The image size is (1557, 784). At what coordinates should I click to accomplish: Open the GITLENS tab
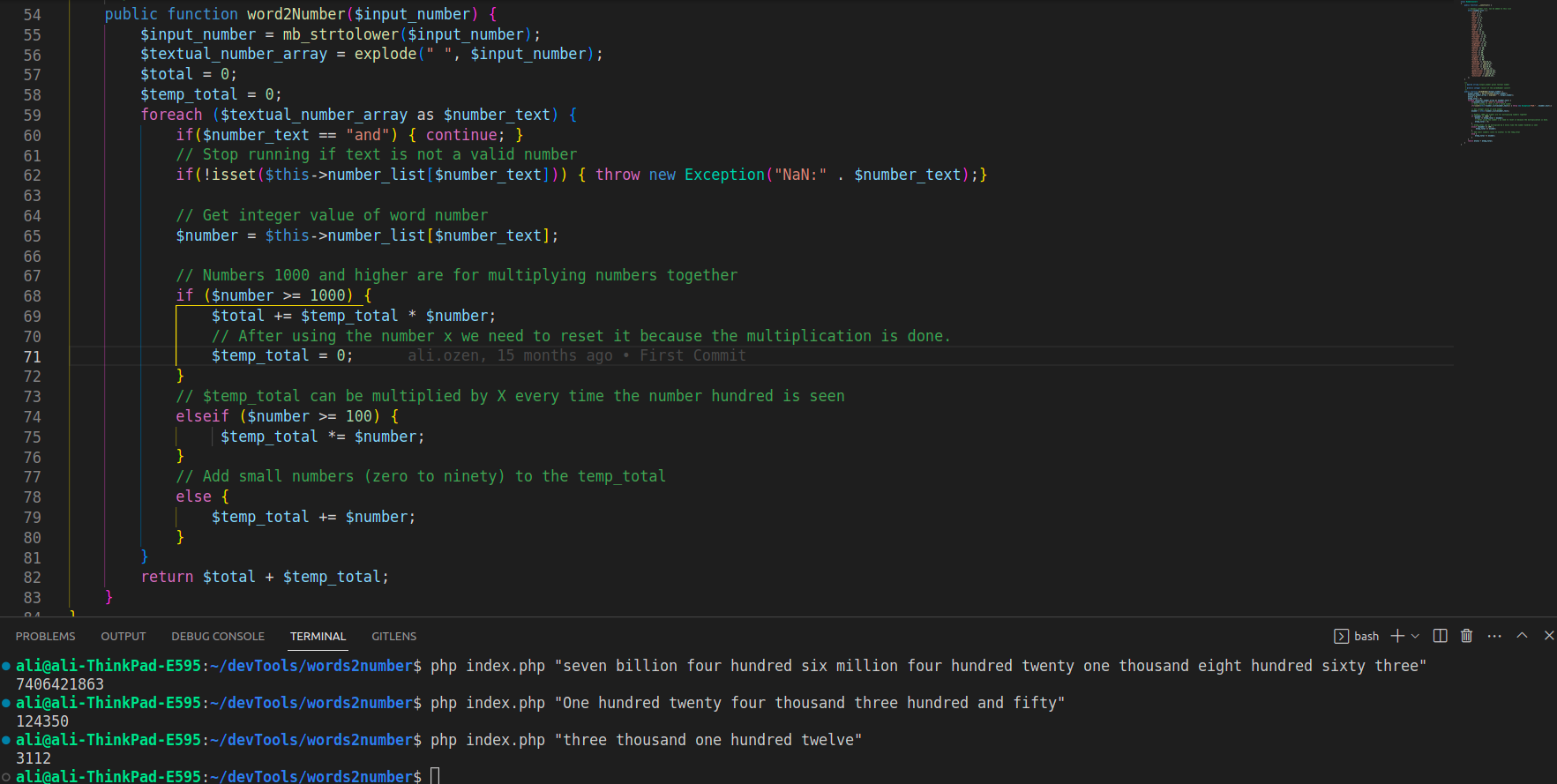394,636
